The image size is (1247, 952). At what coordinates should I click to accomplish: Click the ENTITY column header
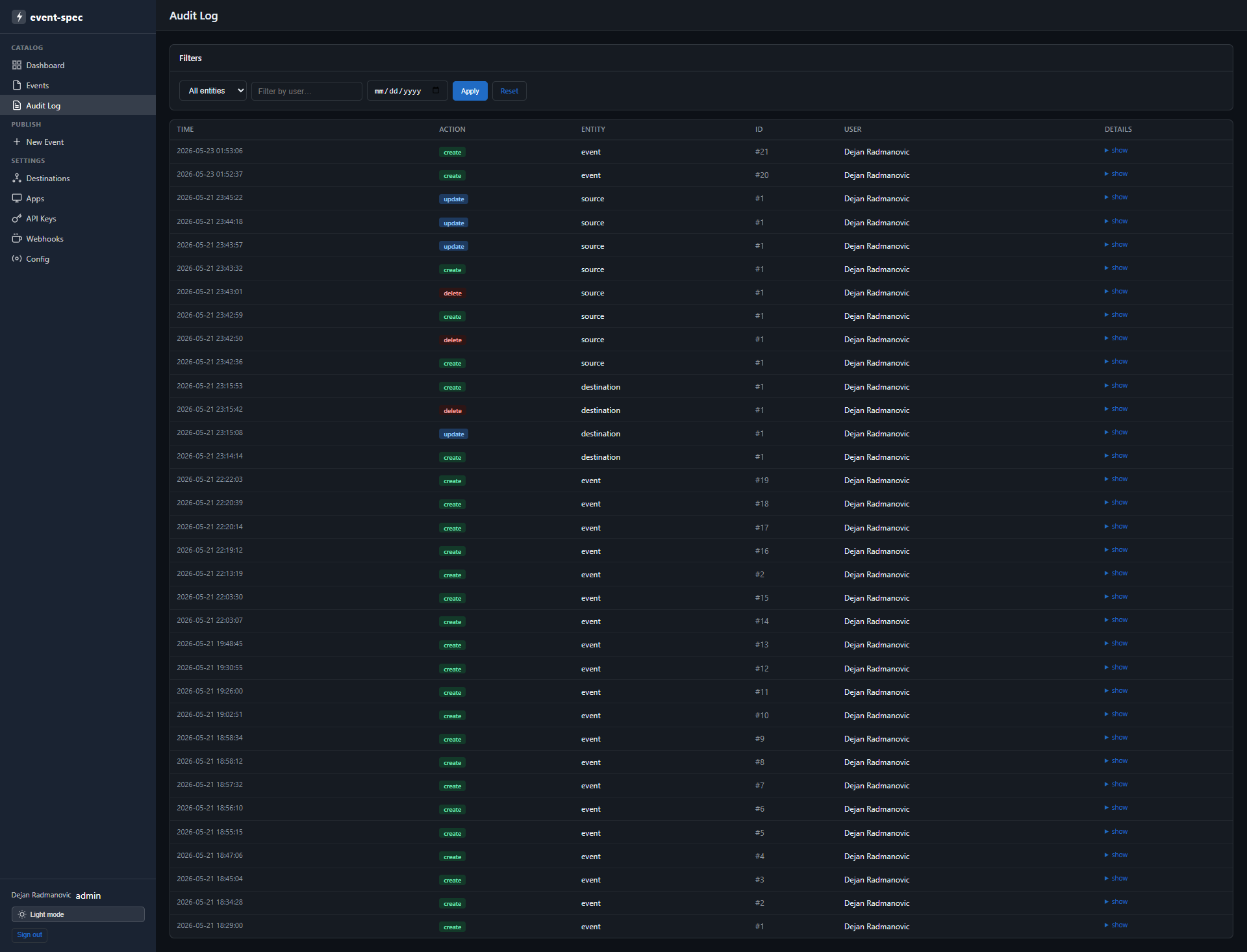coord(593,129)
